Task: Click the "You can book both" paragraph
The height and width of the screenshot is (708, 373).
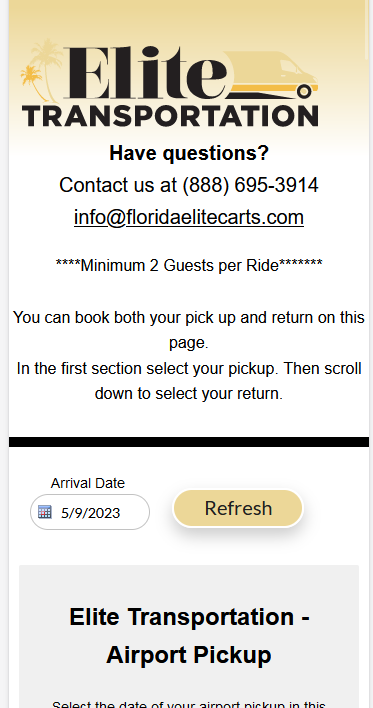Action: click(x=189, y=330)
